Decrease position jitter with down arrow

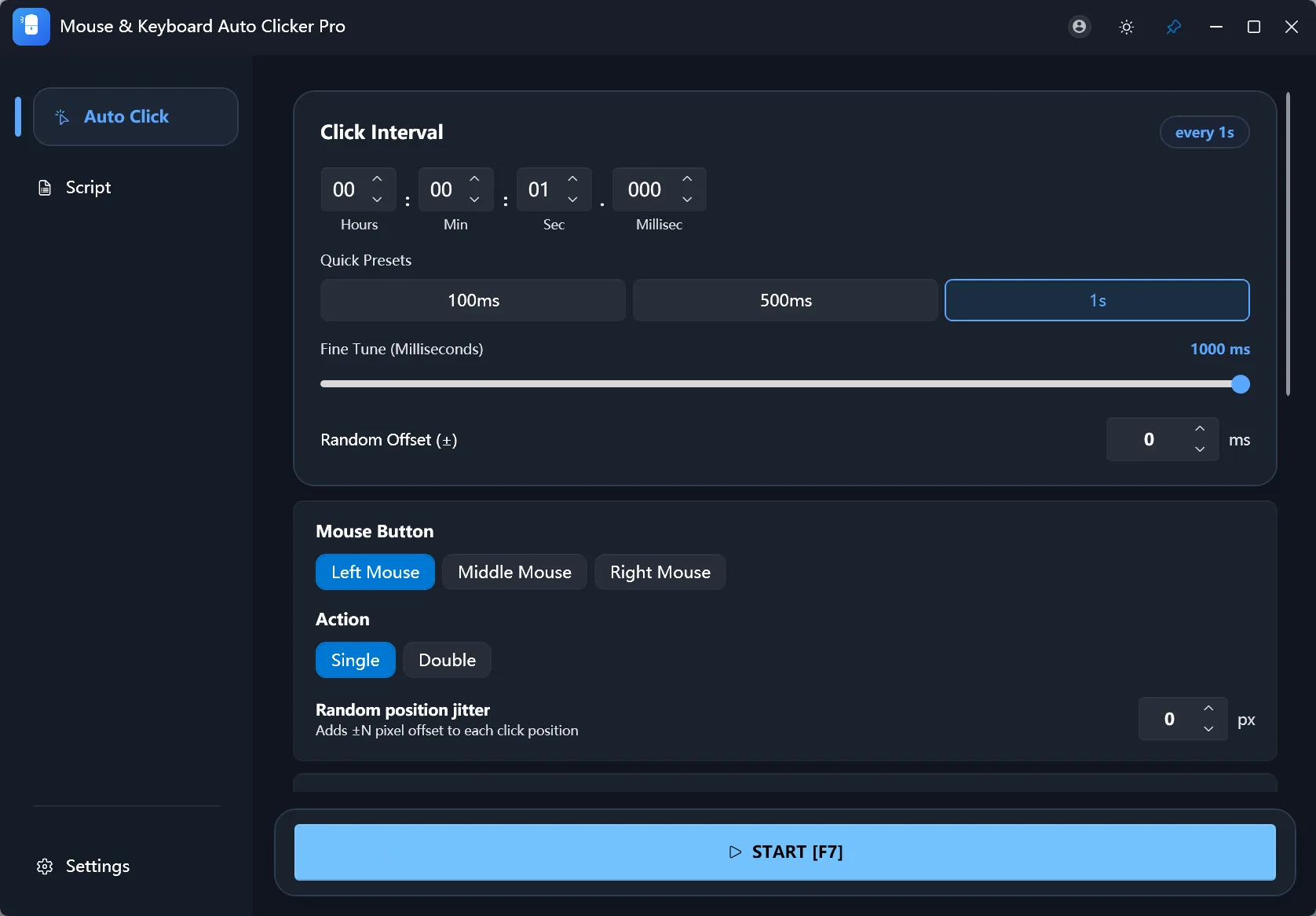coord(1208,729)
